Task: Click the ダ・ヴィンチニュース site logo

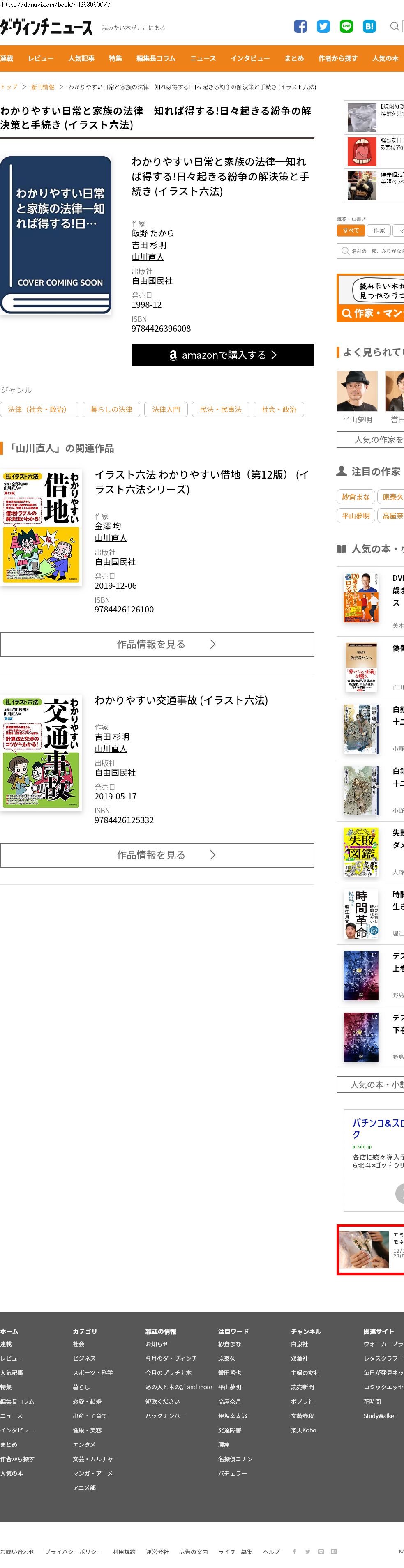Action: [x=46, y=28]
